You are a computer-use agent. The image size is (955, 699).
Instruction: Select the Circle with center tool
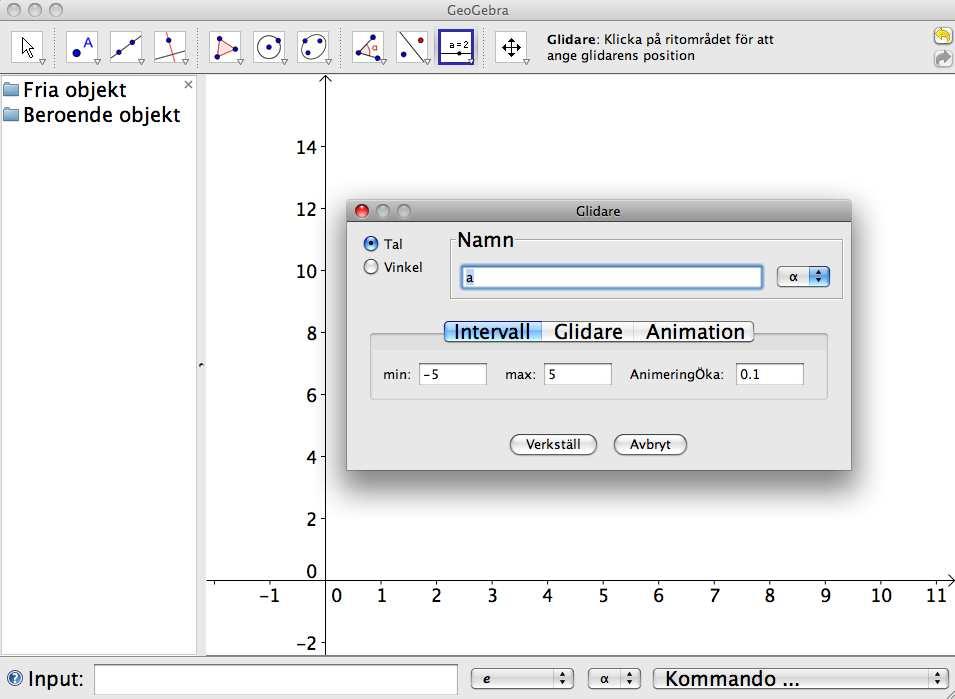[x=269, y=47]
